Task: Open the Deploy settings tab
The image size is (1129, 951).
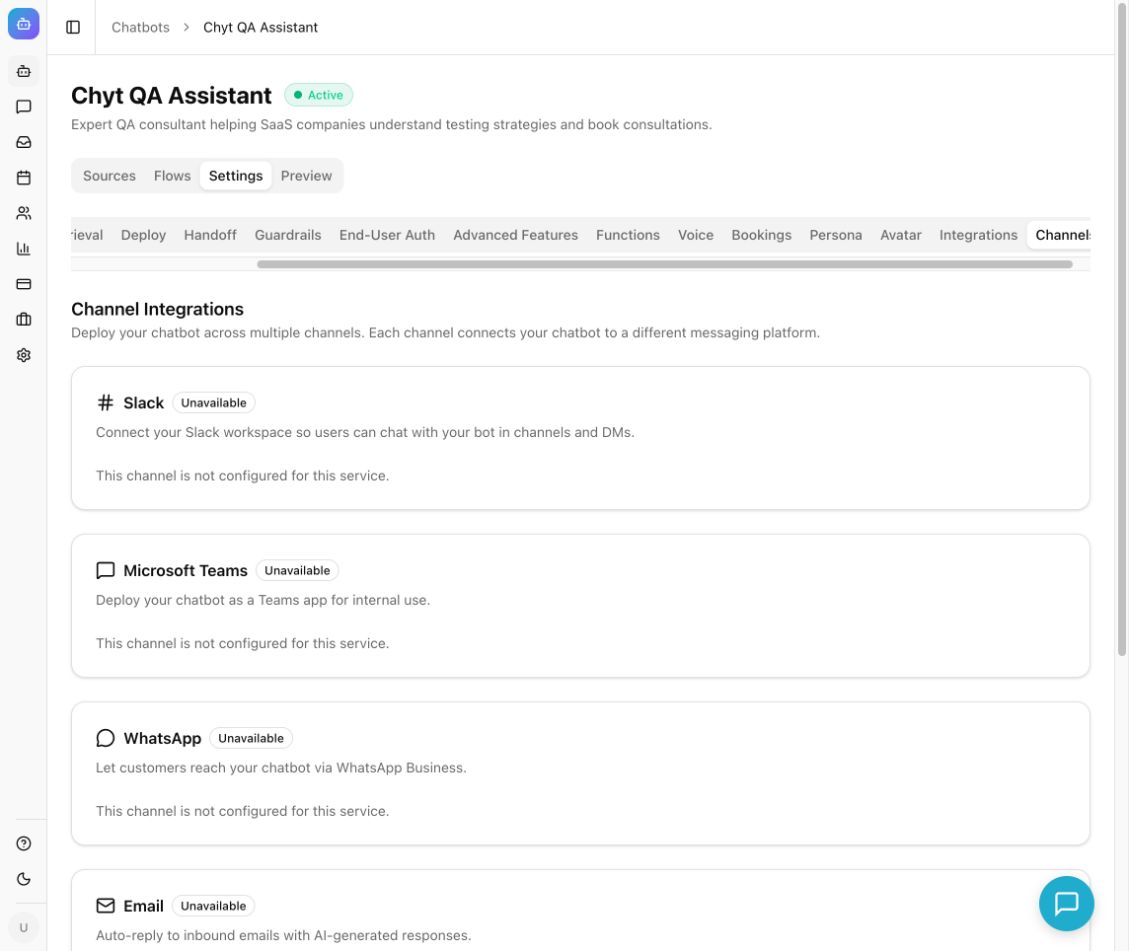Action: tap(143, 235)
